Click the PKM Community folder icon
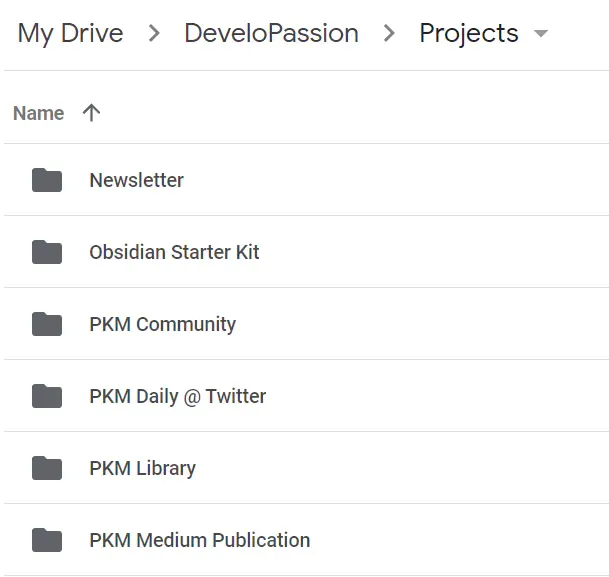The image size is (609, 577). point(47,324)
